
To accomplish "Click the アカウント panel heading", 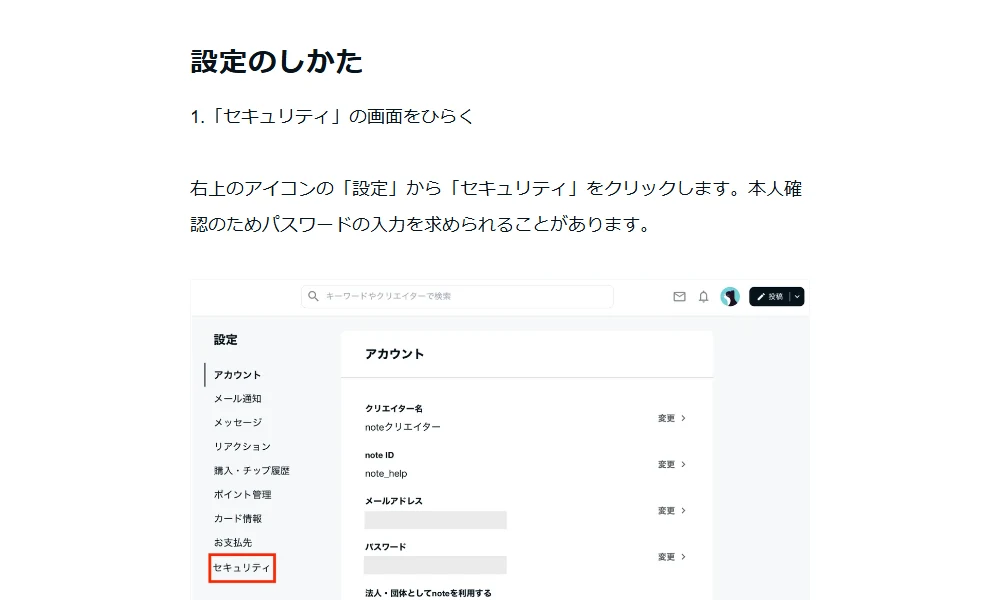I will 394,355.
